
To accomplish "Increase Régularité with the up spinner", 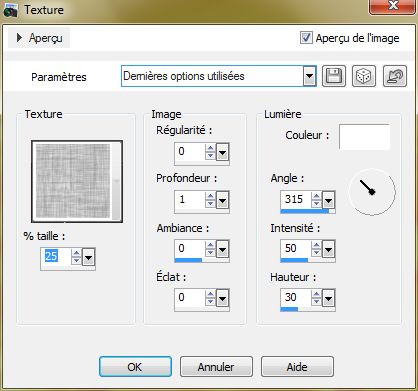I will [x=210, y=148].
